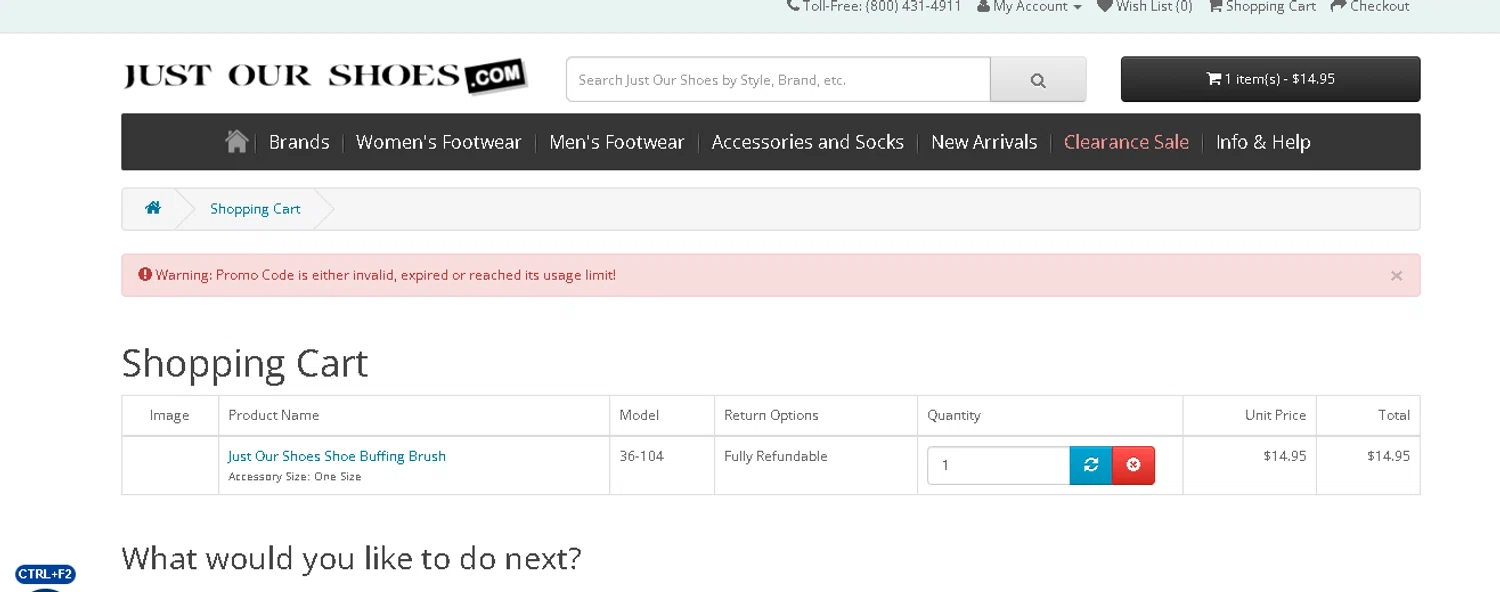The height and width of the screenshot is (592, 1500).
Task: Click the Product Name column header
Action: (274, 415)
